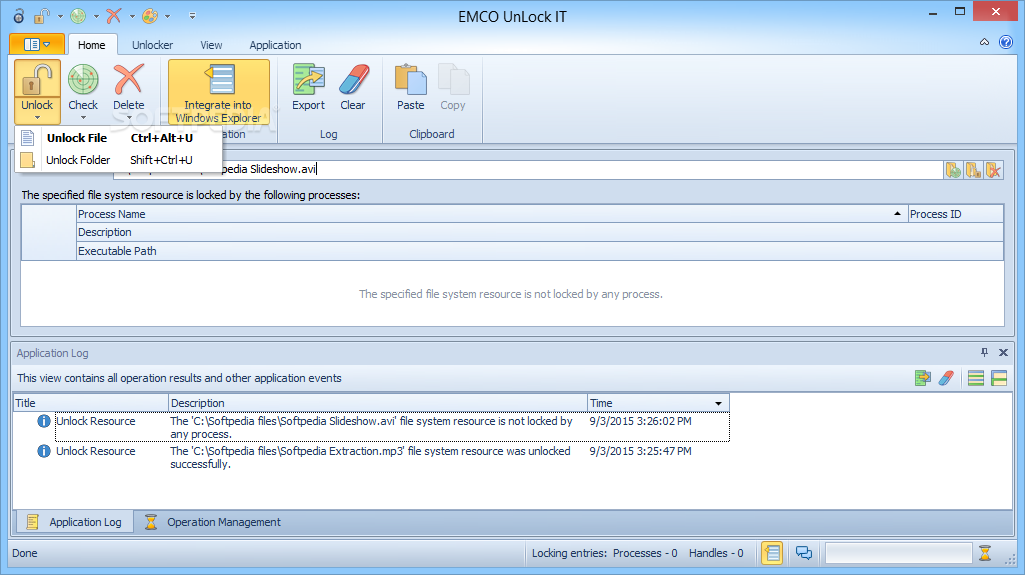Switch to the Operation Management bottom tab
The height and width of the screenshot is (575, 1025).
(212, 522)
